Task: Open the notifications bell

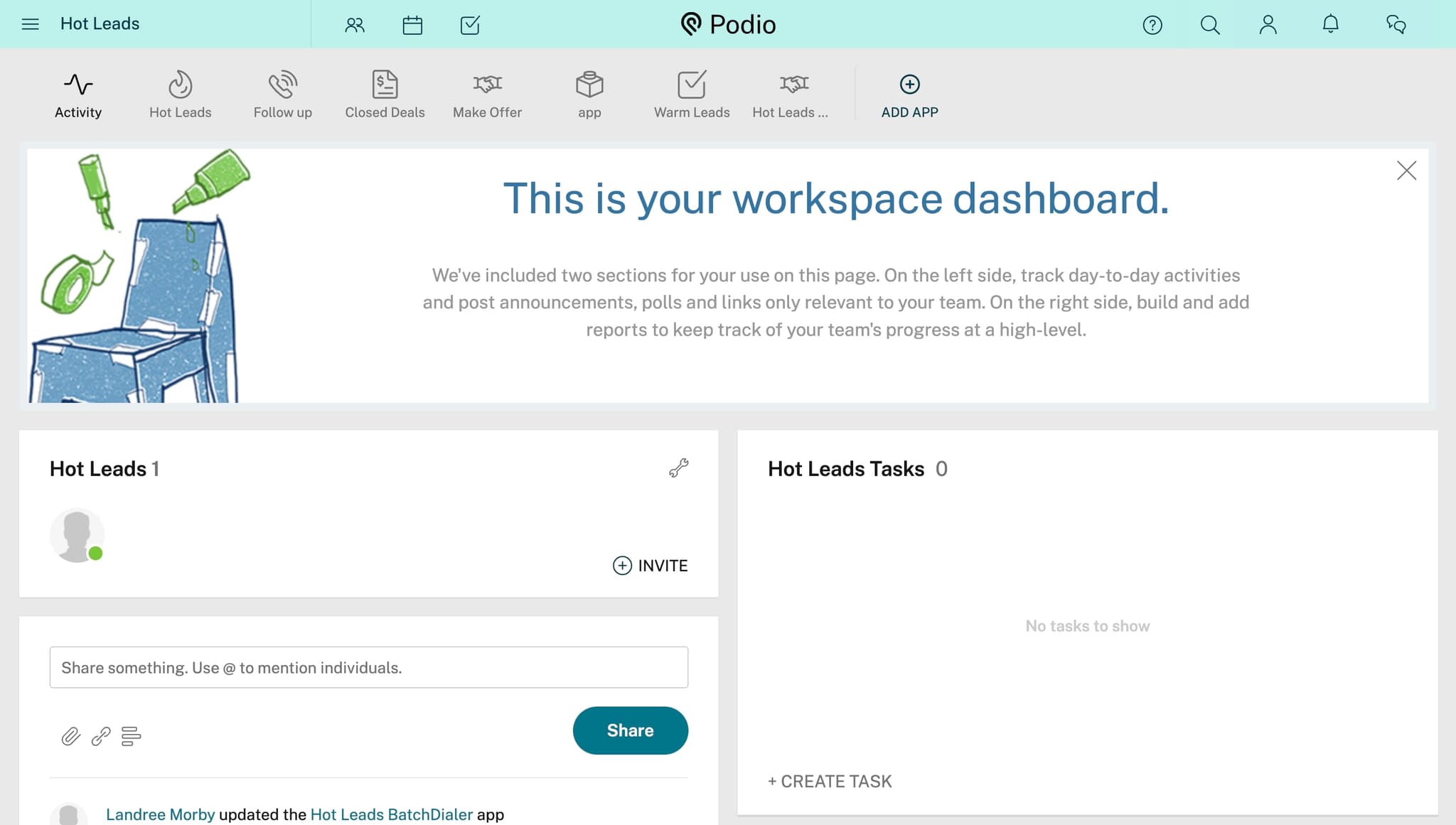Action: pyautogui.click(x=1330, y=24)
